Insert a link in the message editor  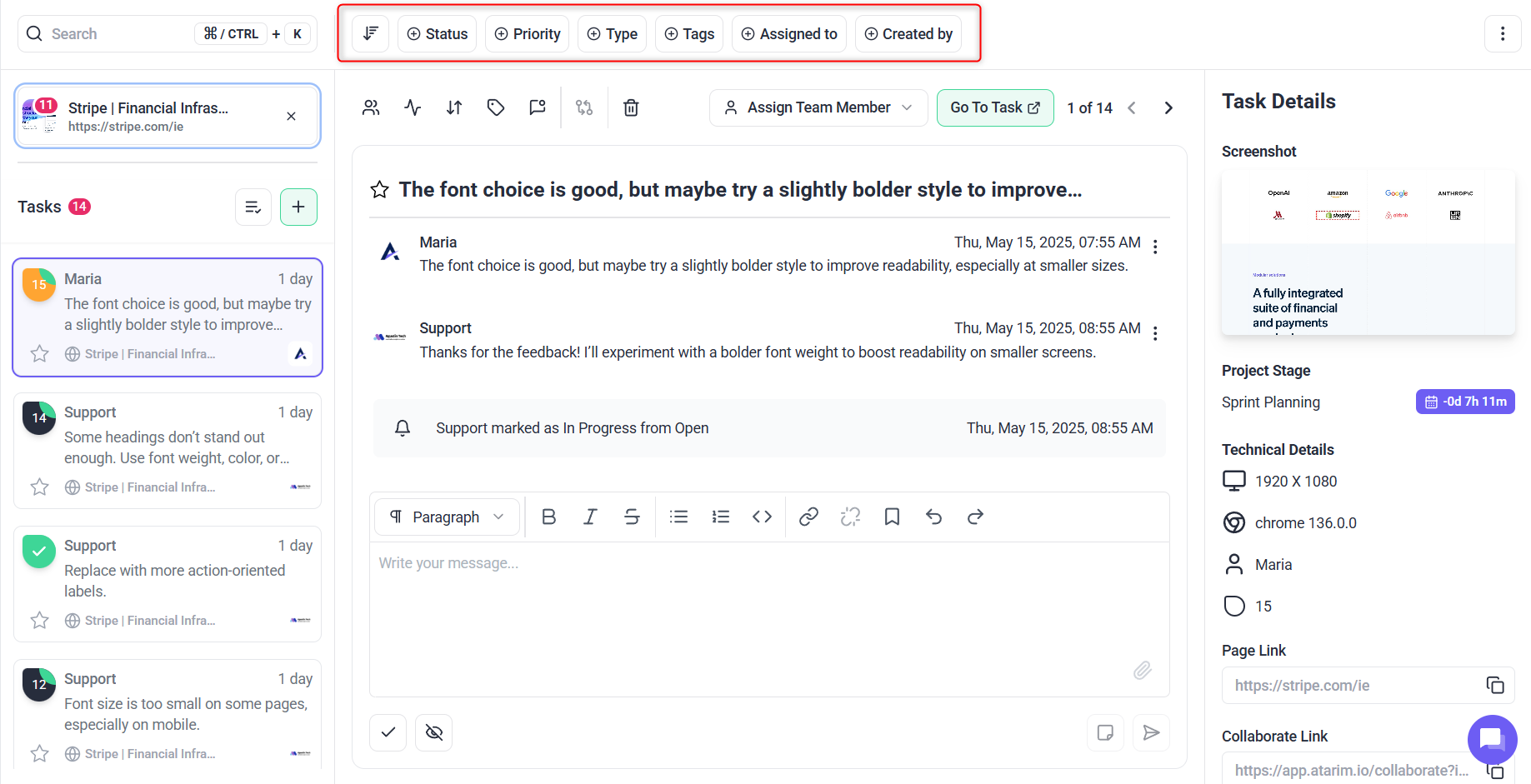point(808,517)
